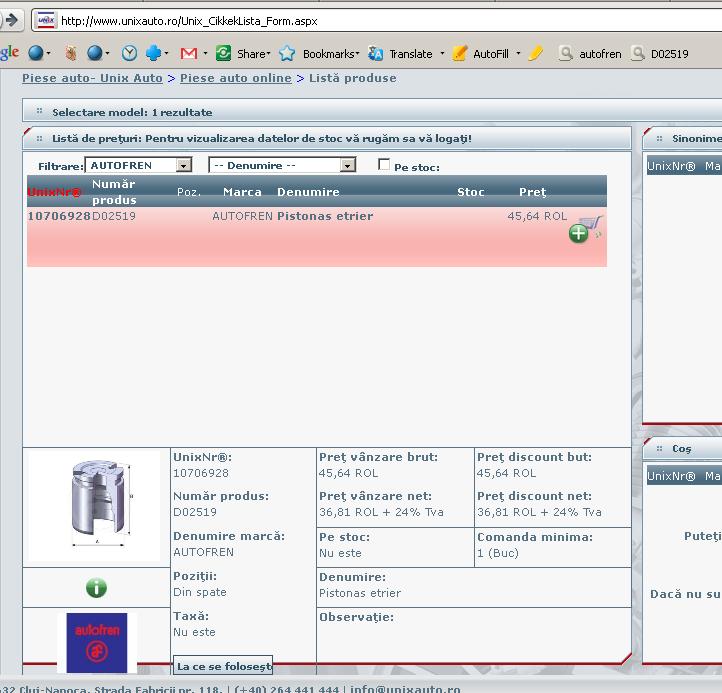722x693 pixels.
Task: Click the Unix site favicon in address bar
Action: (46, 21)
